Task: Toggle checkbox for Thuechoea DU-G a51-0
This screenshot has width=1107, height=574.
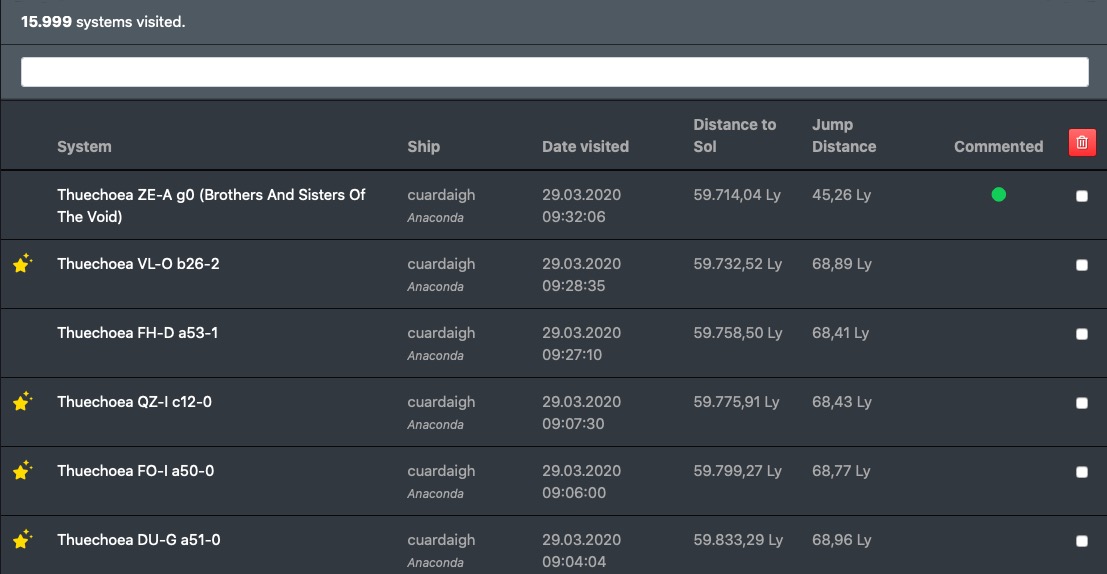Action: [x=1082, y=541]
